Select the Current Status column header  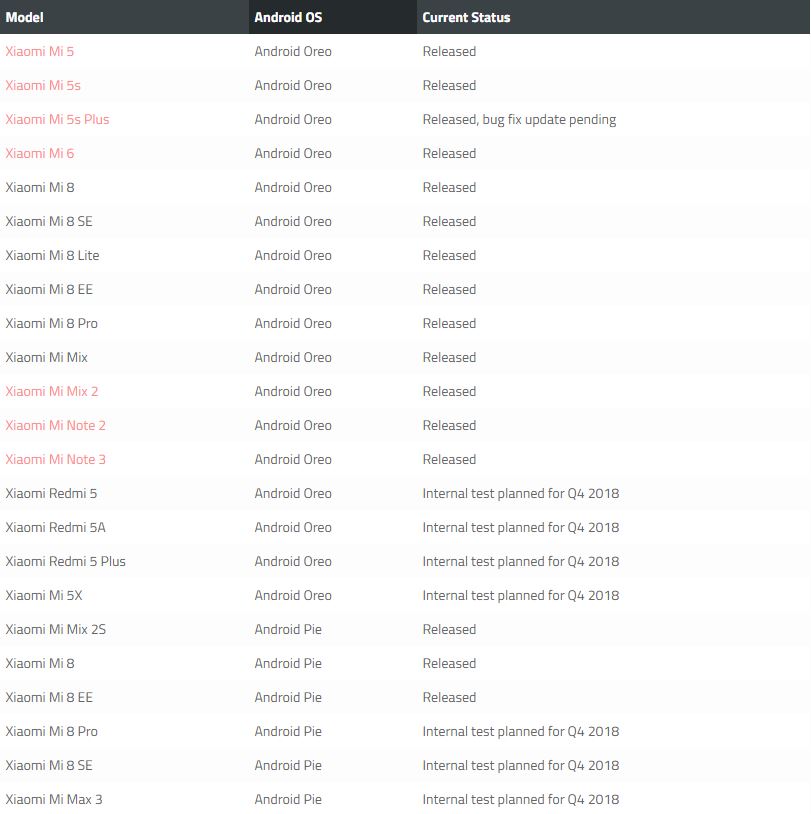pos(466,17)
